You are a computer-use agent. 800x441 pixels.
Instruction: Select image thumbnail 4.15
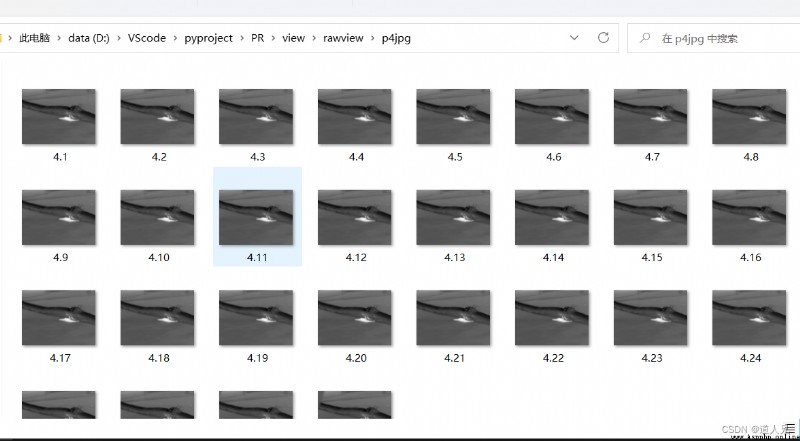click(651, 217)
